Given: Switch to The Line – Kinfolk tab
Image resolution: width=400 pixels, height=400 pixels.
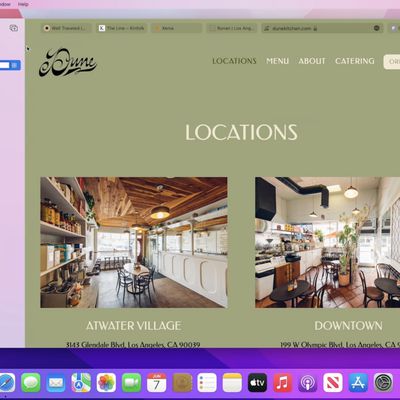Looking at the screenshot, I should [122, 28].
